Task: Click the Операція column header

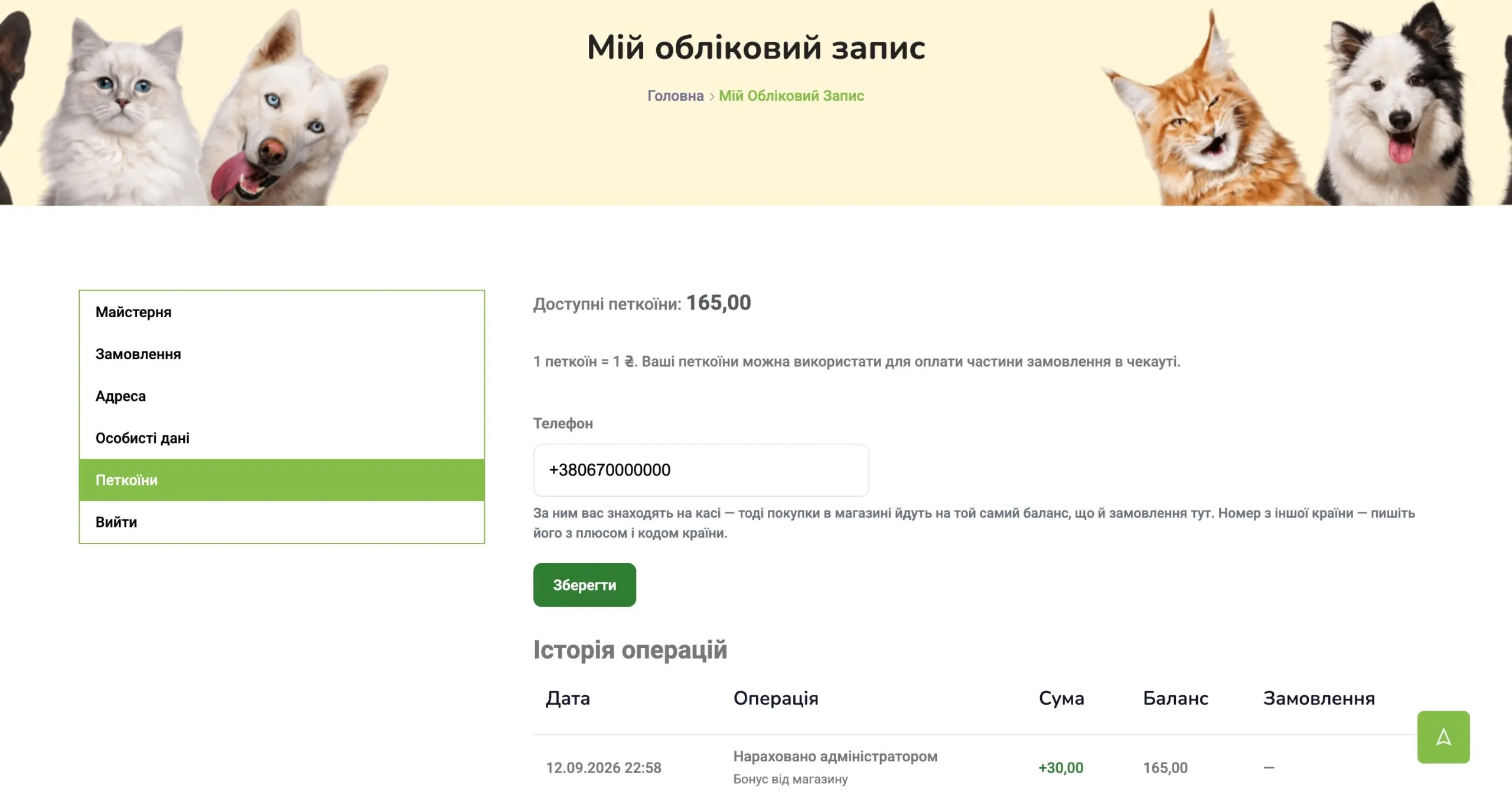Action: click(x=775, y=698)
